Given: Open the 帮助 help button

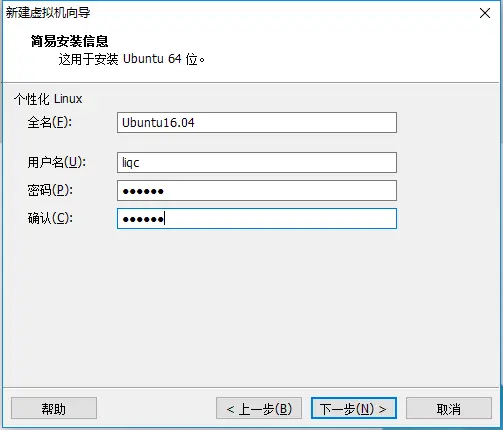Looking at the screenshot, I should tap(54, 408).
